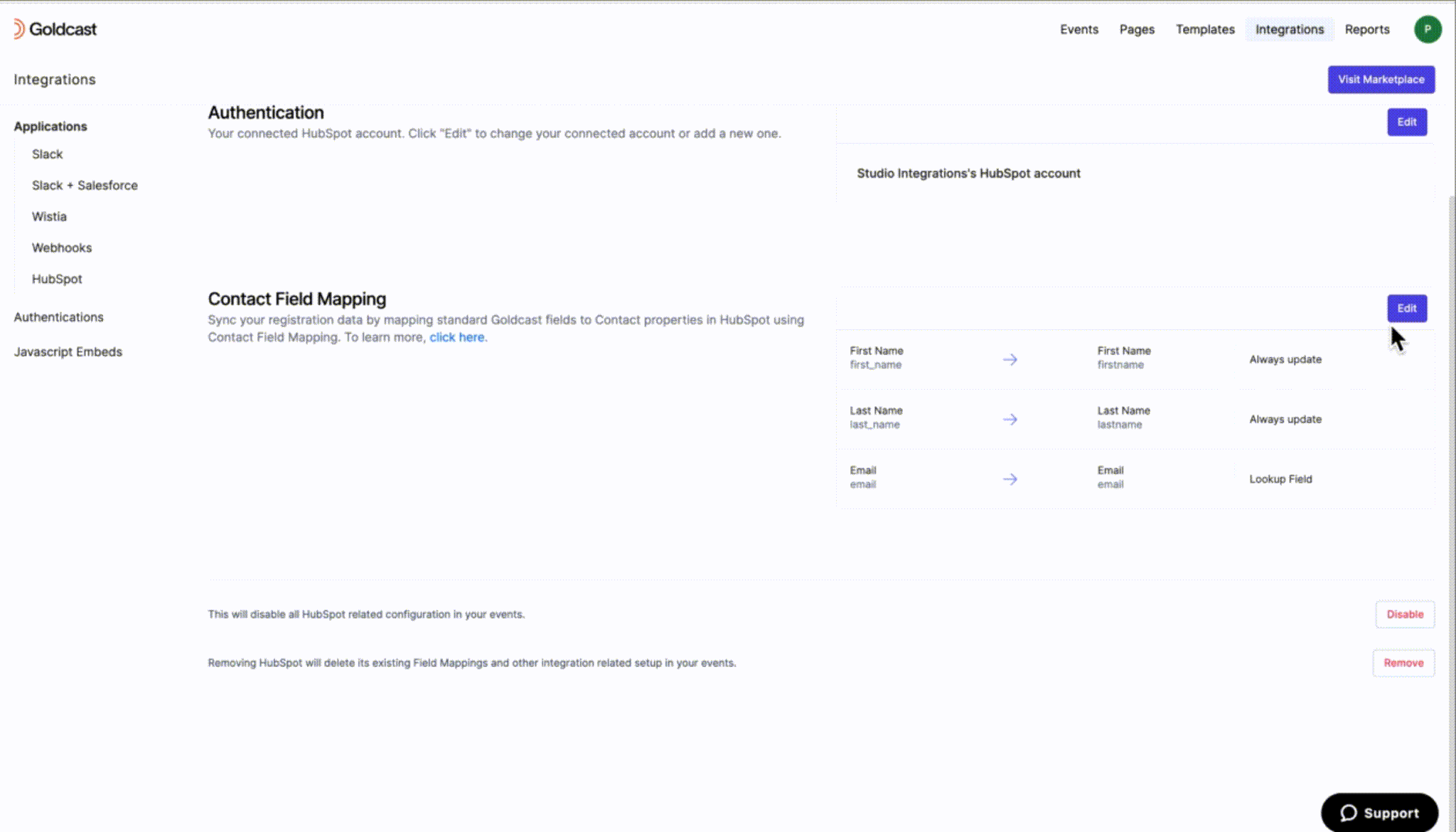Screen dimensions: 1456x832
Task: Disable the HubSpot integration
Action: pyautogui.click(x=1405, y=614)
